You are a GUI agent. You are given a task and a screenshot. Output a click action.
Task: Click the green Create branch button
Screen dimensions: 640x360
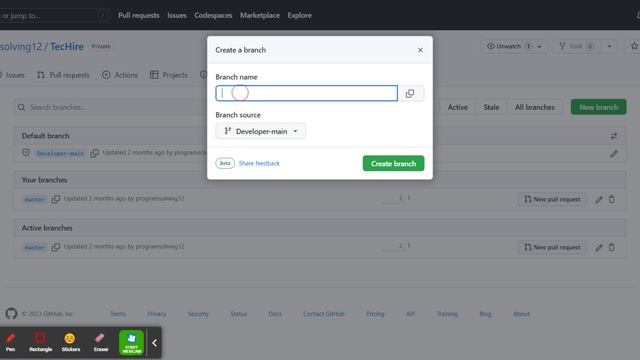point(393,163)
